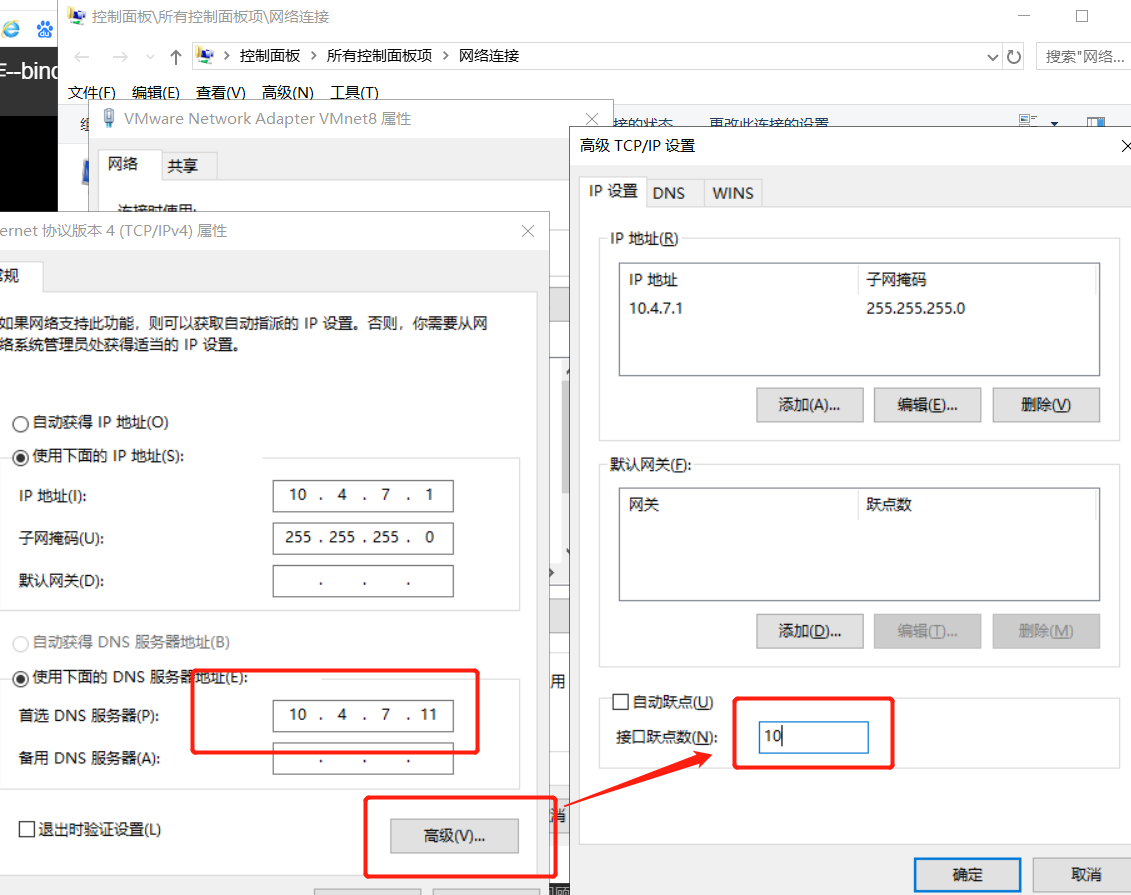Click the back arrow in Explorer
Screen dimensions: 1131x895
(82, 56)
